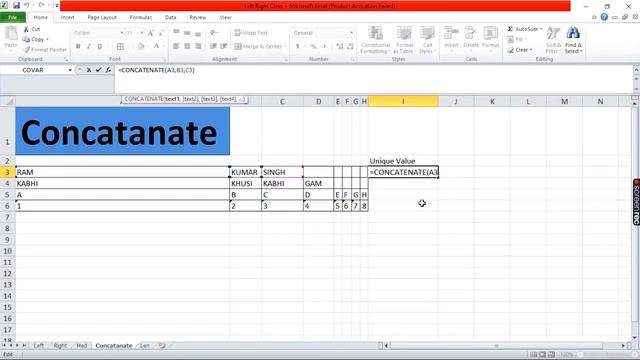
Task: Click the Insert Function fx icon
Action: 108,70
